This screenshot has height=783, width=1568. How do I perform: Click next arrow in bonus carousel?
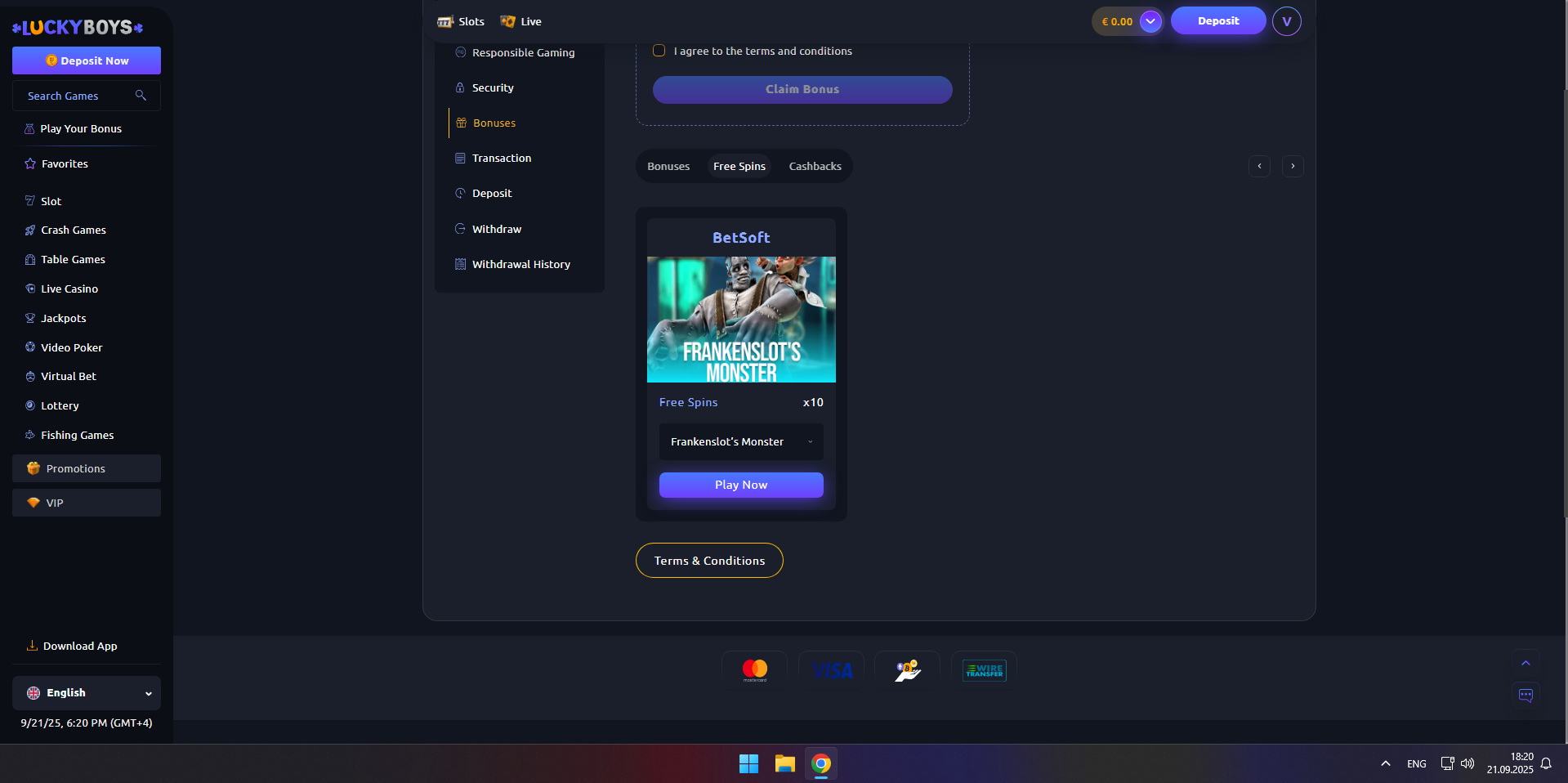[x=1292, y=167]
